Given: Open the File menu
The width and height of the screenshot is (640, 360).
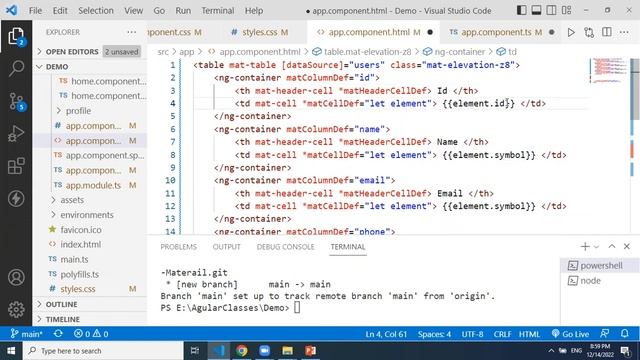Looking at the screenshot, I should (x=35, y=11).
